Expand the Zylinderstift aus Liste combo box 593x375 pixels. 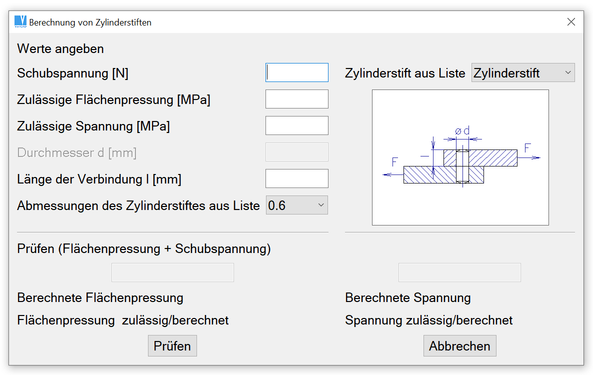[x=523, y=73]
